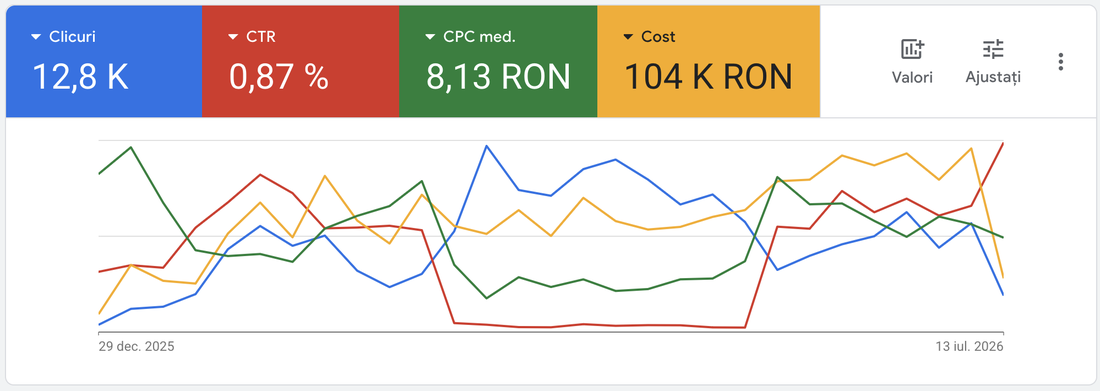This screenshot has height=391, width=1100.
Task: Select the blue Clicuri scorecard value 12,8 K
Action: tap(81, 76)
